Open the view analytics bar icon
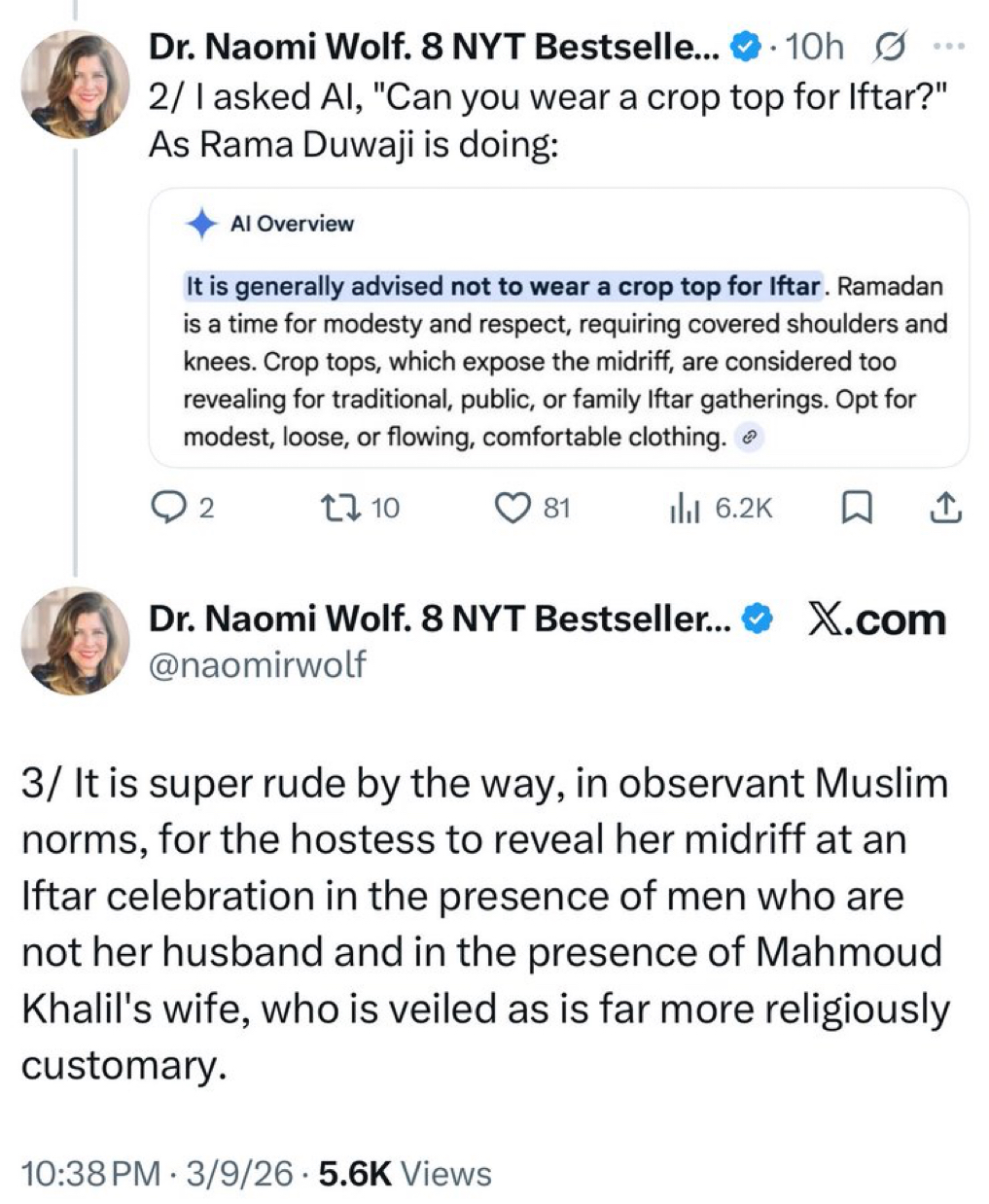This screenshot has height=1204, width=989. 685,507
